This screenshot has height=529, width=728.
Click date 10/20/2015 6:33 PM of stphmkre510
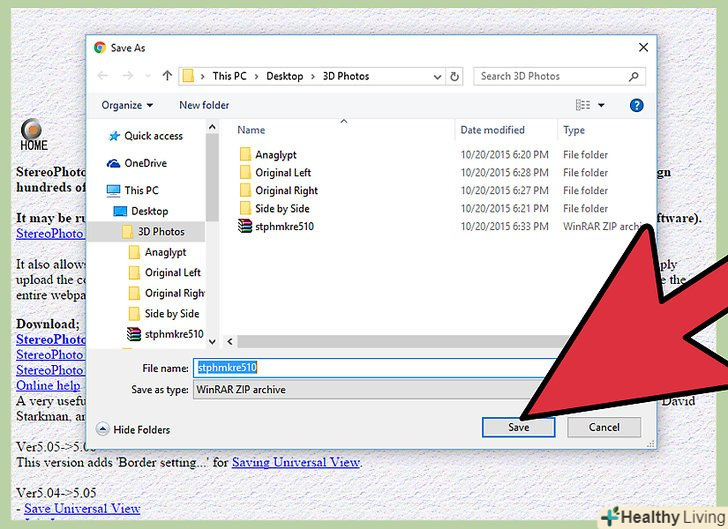[x=504, y=227]
